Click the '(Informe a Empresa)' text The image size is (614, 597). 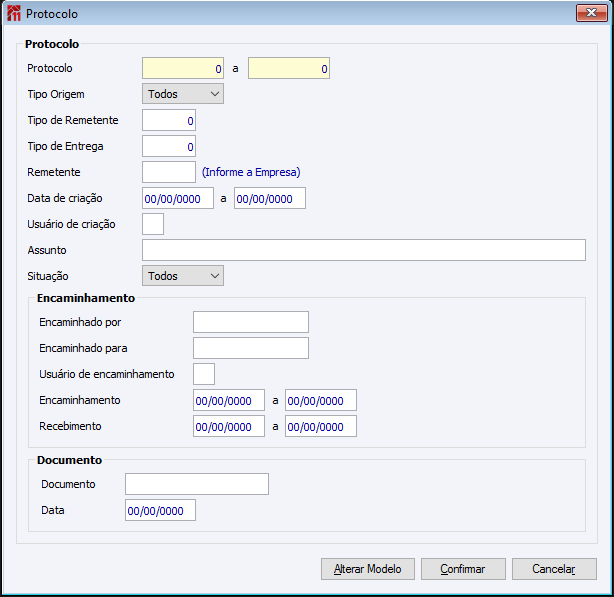click(251, 172)
